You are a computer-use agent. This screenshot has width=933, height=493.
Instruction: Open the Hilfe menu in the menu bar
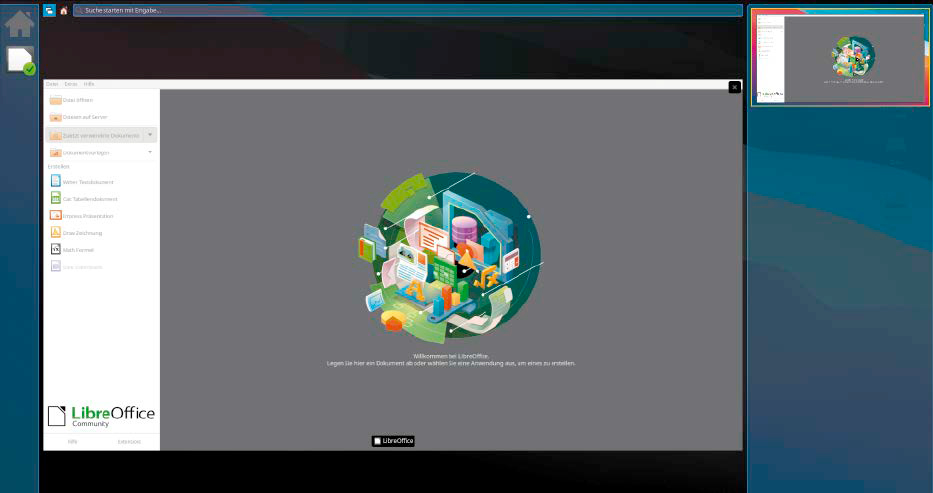pos(89,84)
